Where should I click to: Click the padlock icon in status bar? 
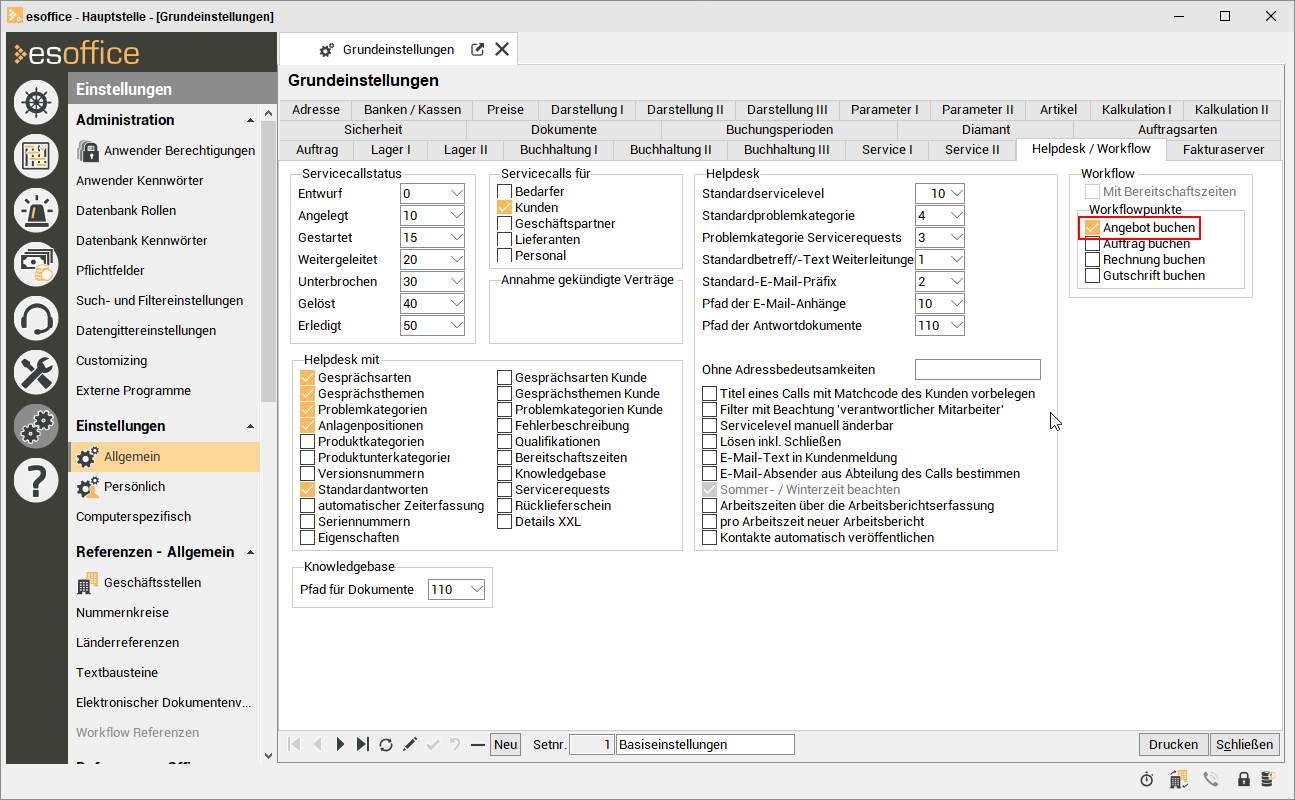pyautogui.click(x=1244, y=779)
